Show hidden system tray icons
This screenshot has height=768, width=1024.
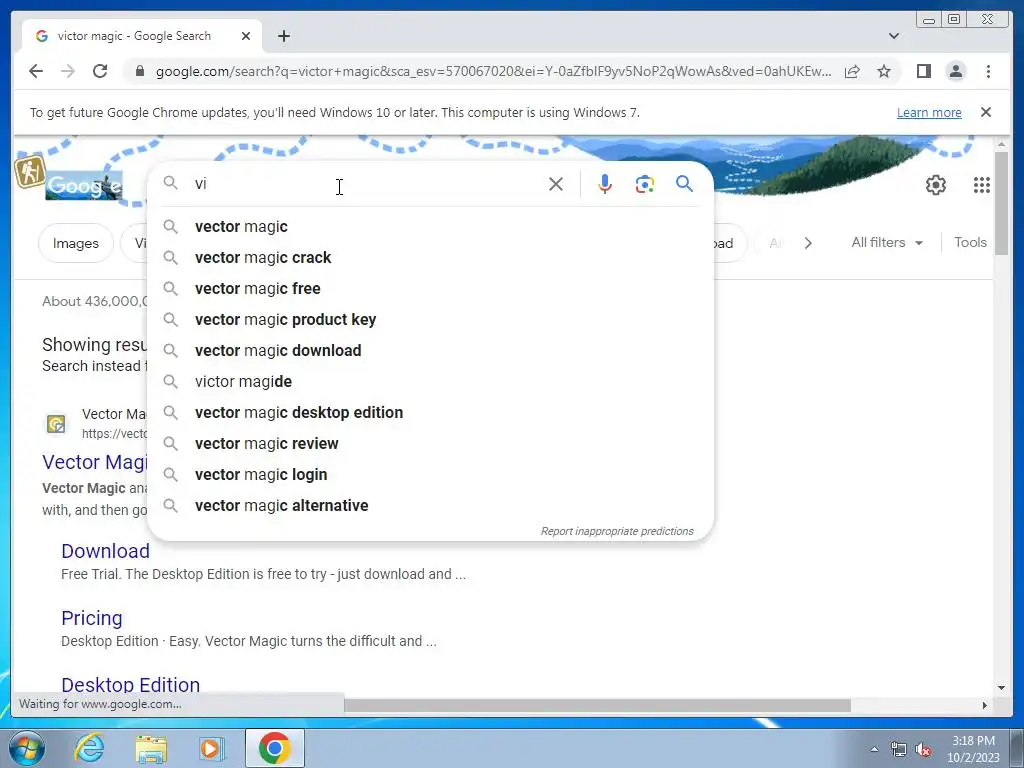click(x=874, y=749)
